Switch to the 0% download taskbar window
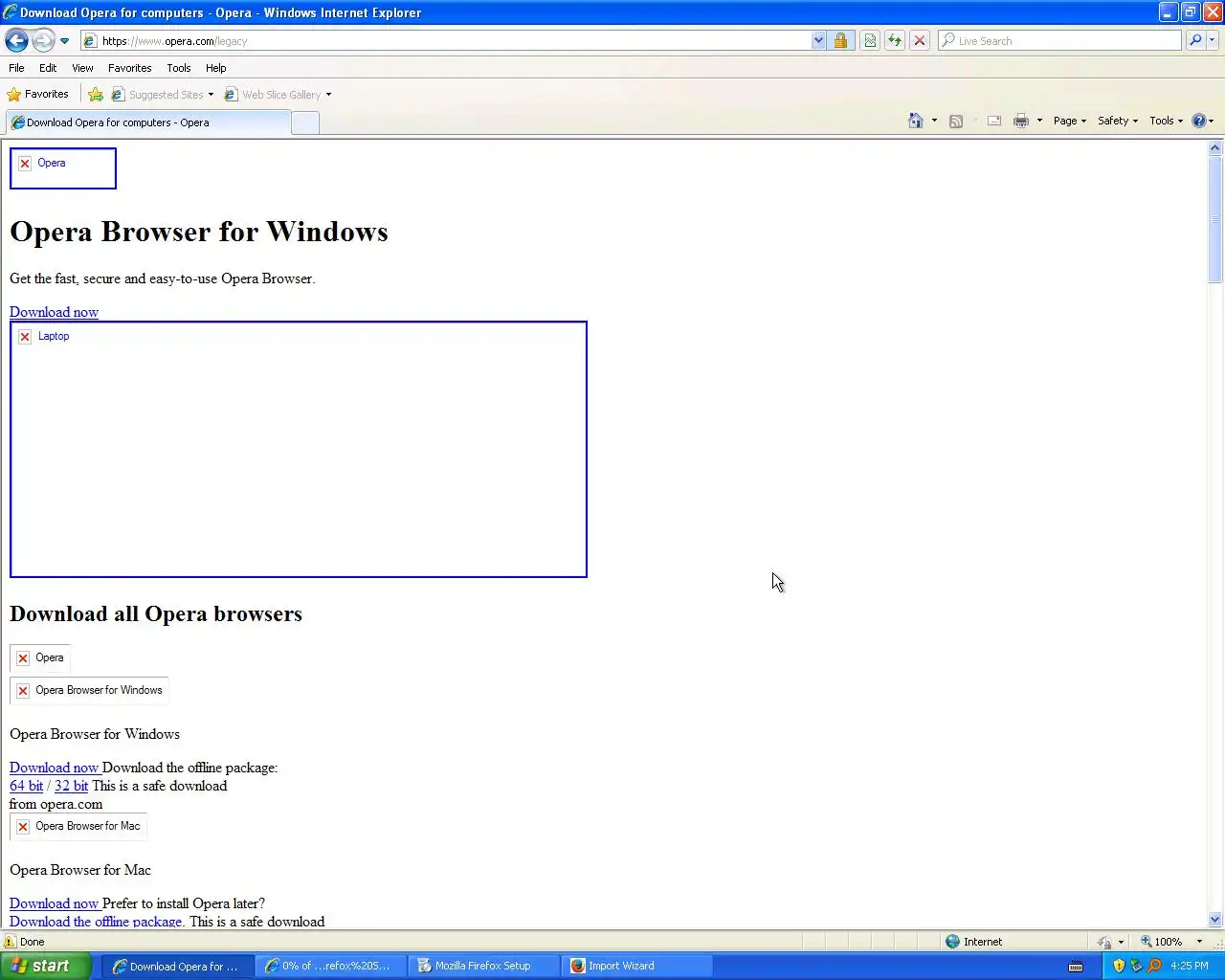The image size is (1225, 980). [x=330, y=966]
